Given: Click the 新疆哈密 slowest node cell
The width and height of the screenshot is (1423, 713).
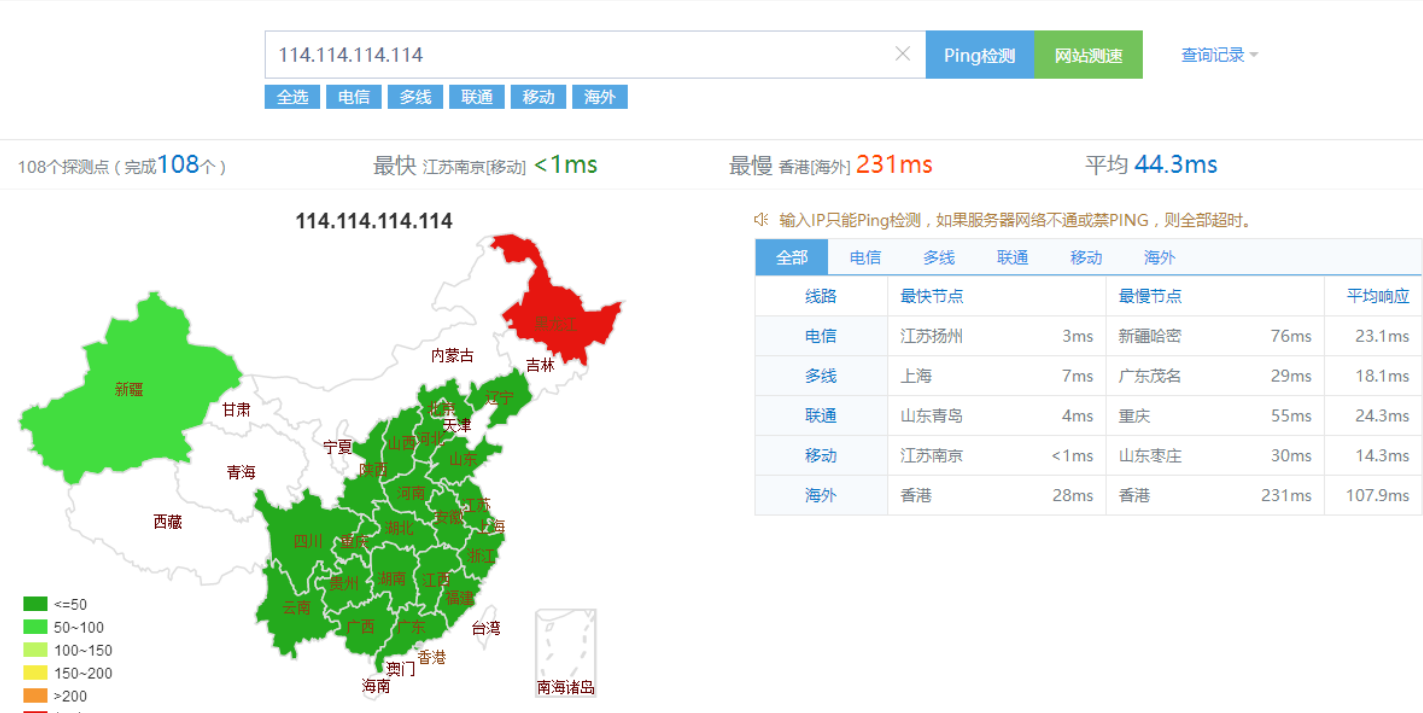Looking at the screenshot, I should (x=1215, y=336).
